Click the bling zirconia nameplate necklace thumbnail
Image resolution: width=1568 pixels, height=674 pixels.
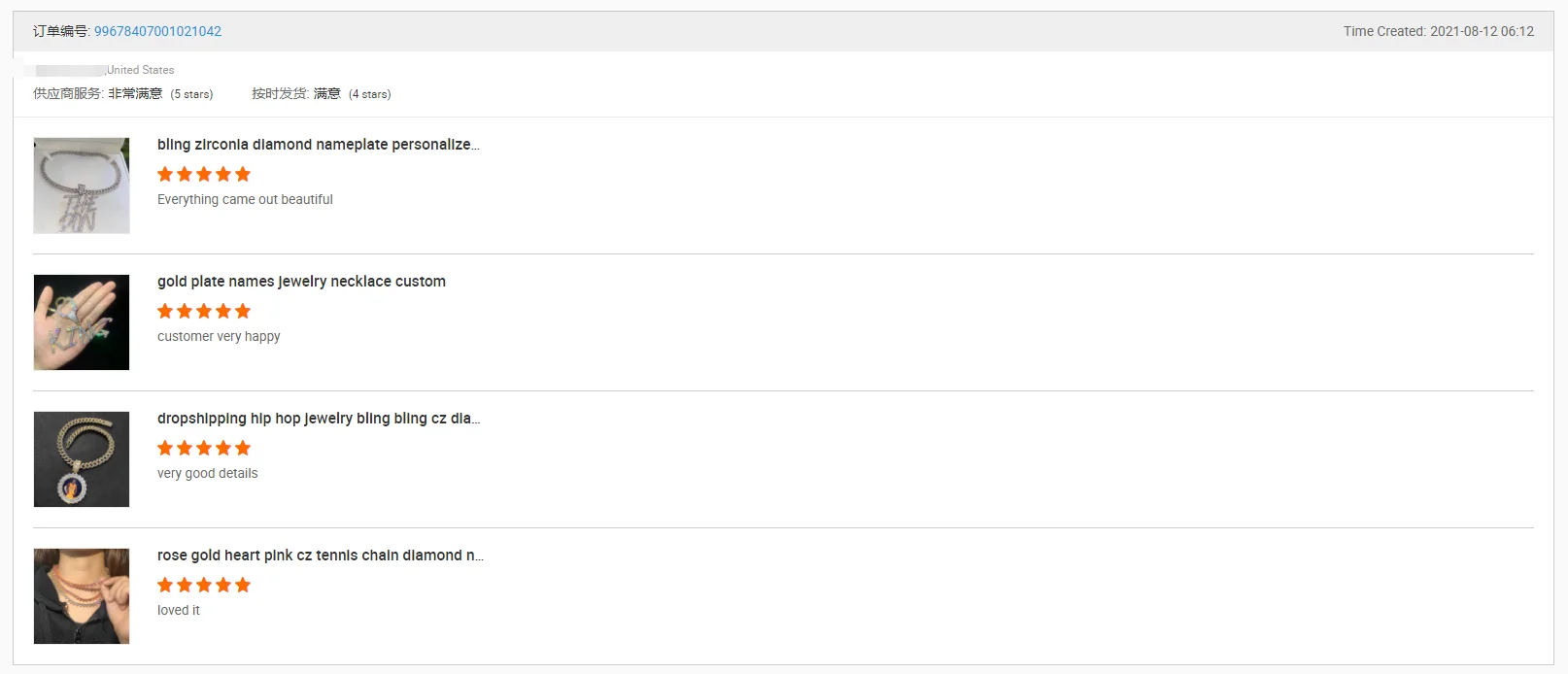coord(82,185)
